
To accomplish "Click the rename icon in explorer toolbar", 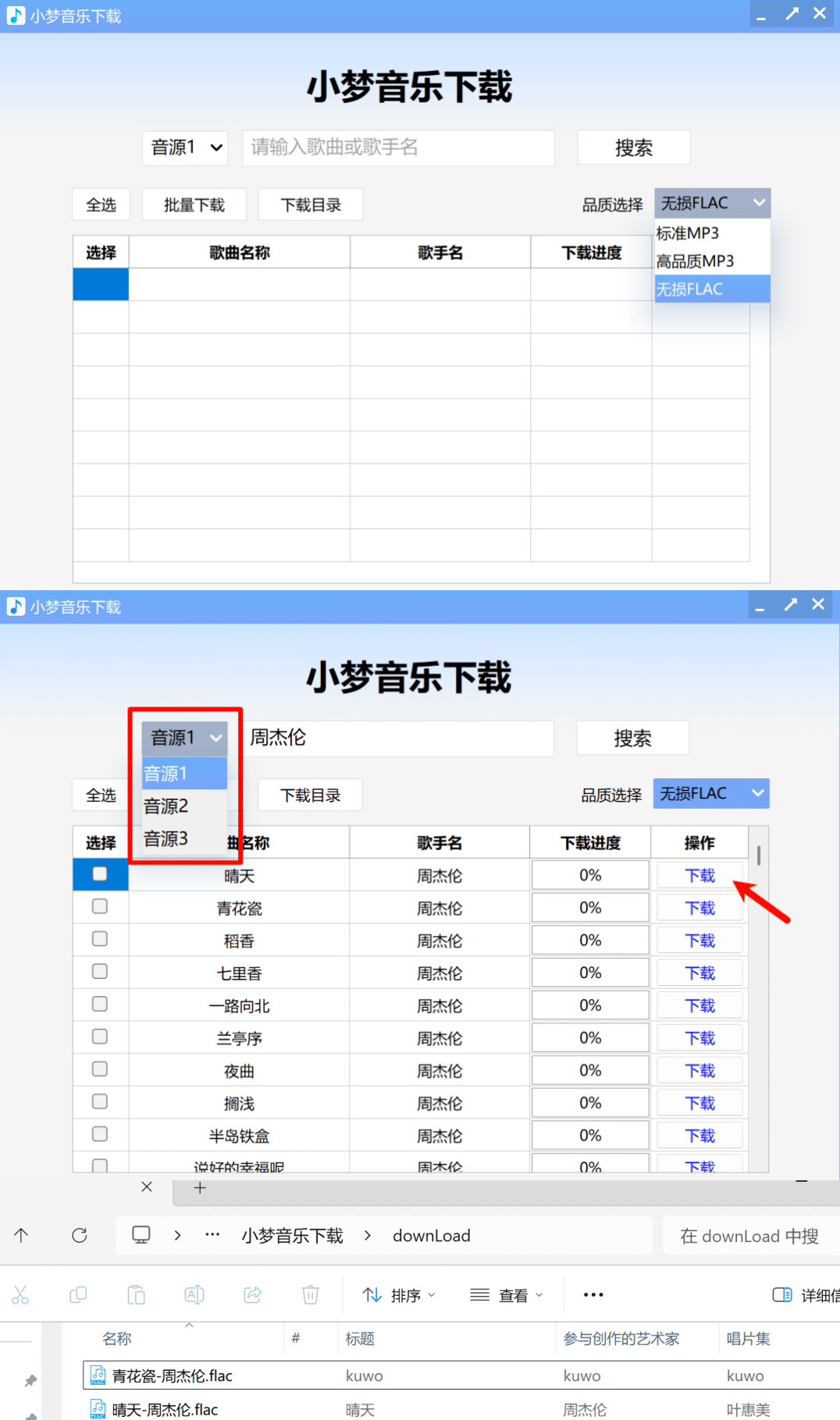I will 194,1295.
